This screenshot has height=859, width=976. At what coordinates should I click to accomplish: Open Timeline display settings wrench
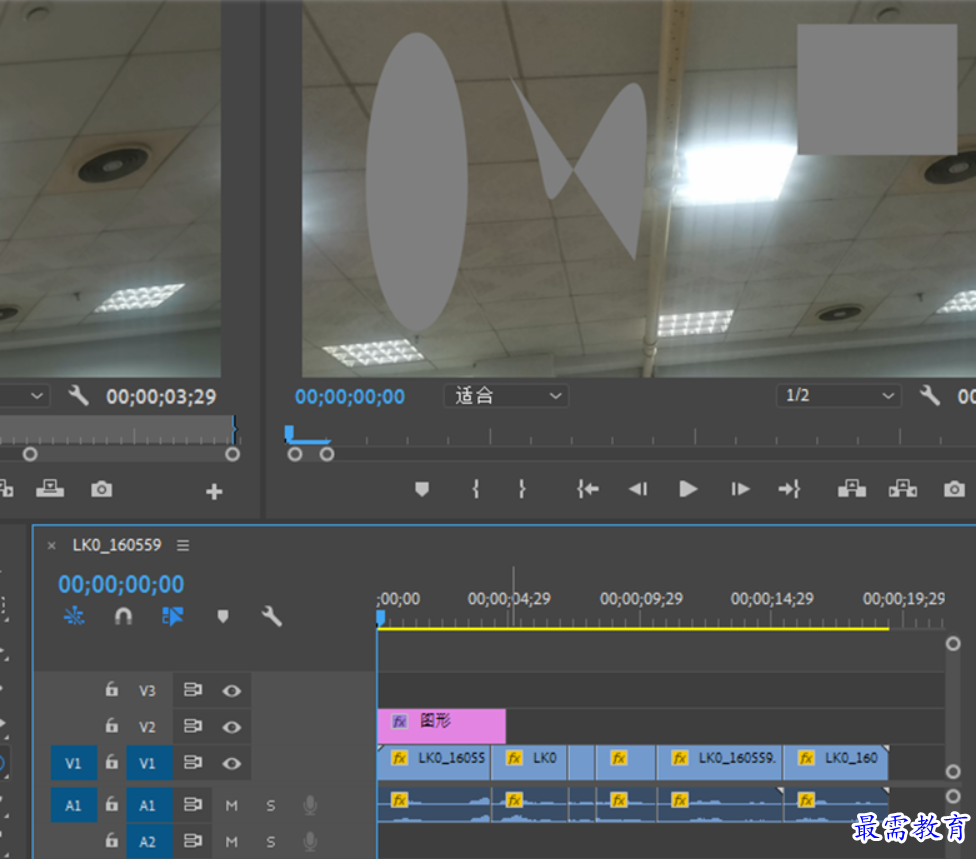(x=271, y=616)
